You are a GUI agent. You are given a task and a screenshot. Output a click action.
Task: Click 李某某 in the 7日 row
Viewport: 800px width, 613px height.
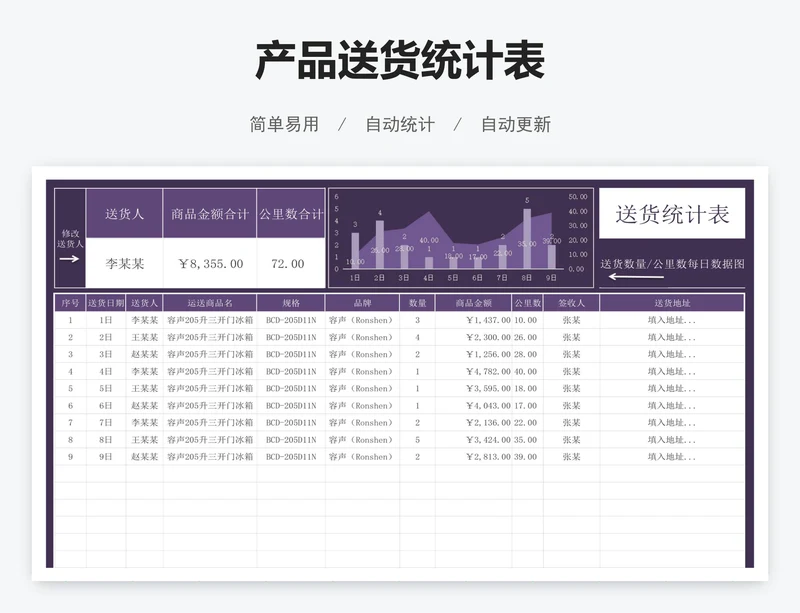coord(144,423)
